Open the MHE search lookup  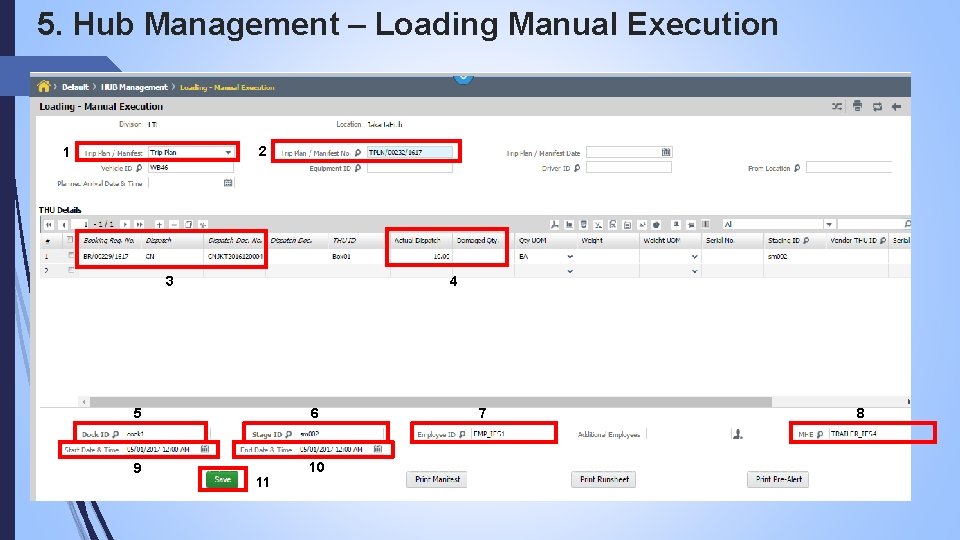pyautogui.click(x=820, y=434)
